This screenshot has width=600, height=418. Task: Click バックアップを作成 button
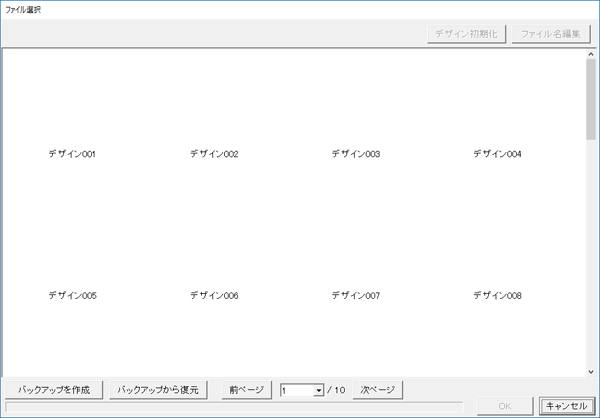[54, 390]
